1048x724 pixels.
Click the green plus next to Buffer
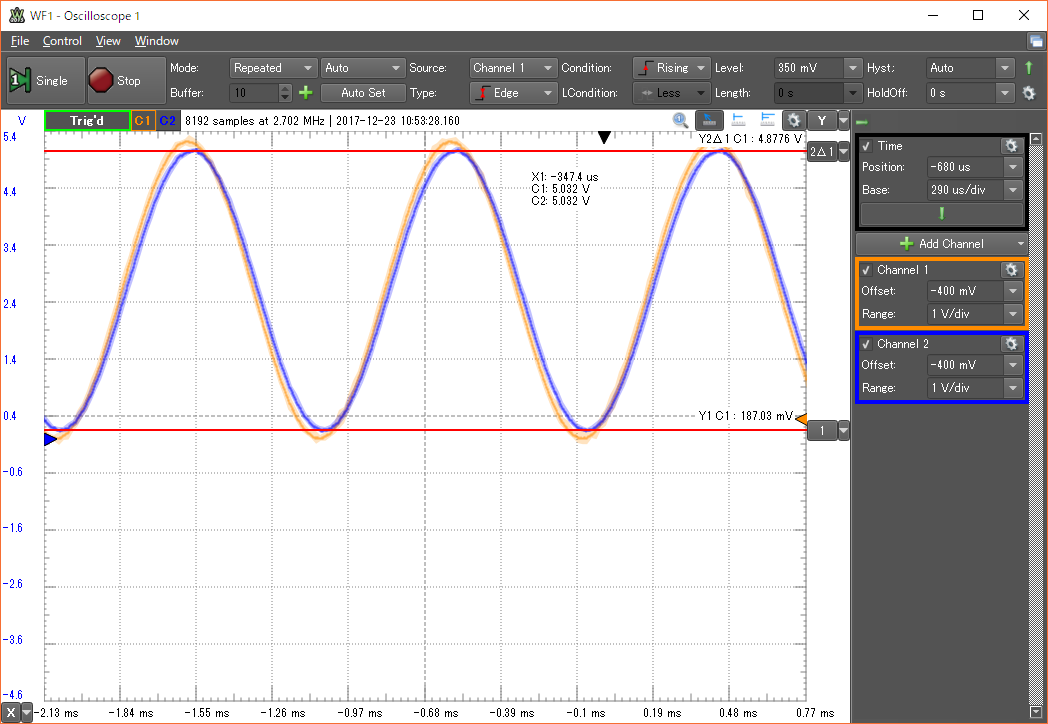point(305,93)
